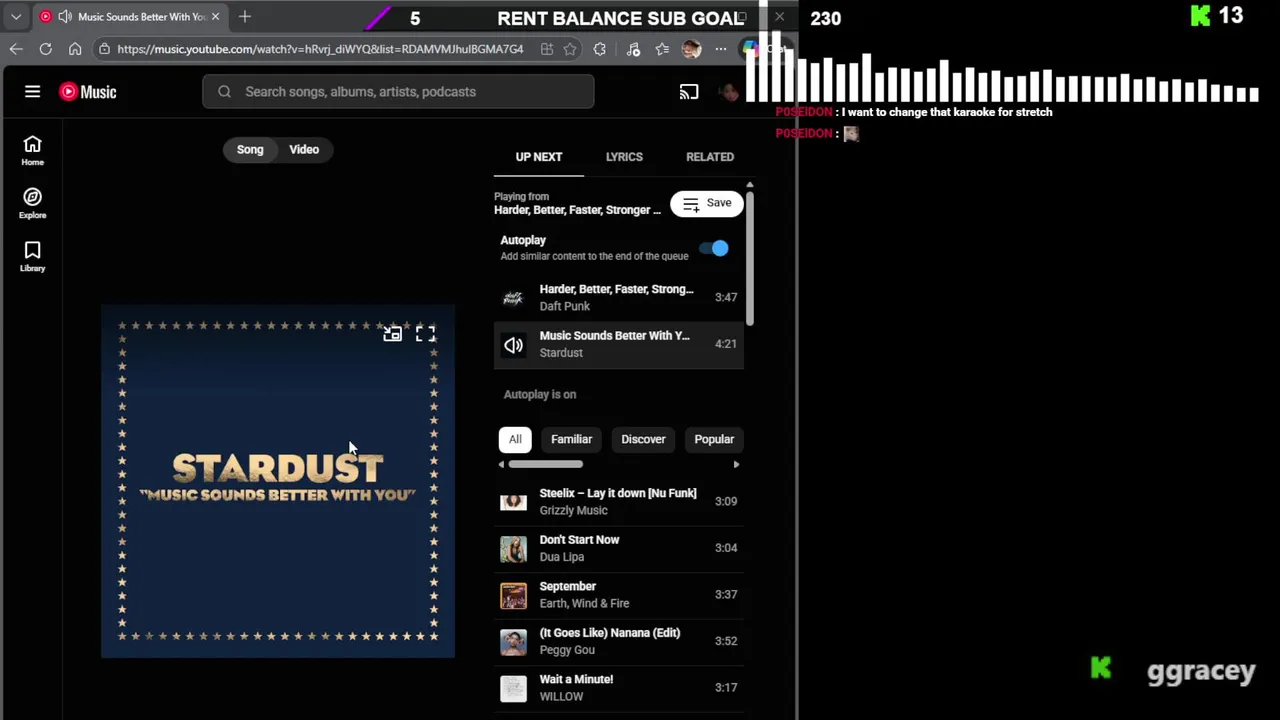Click the 'Playing from' playlist name

577,210
